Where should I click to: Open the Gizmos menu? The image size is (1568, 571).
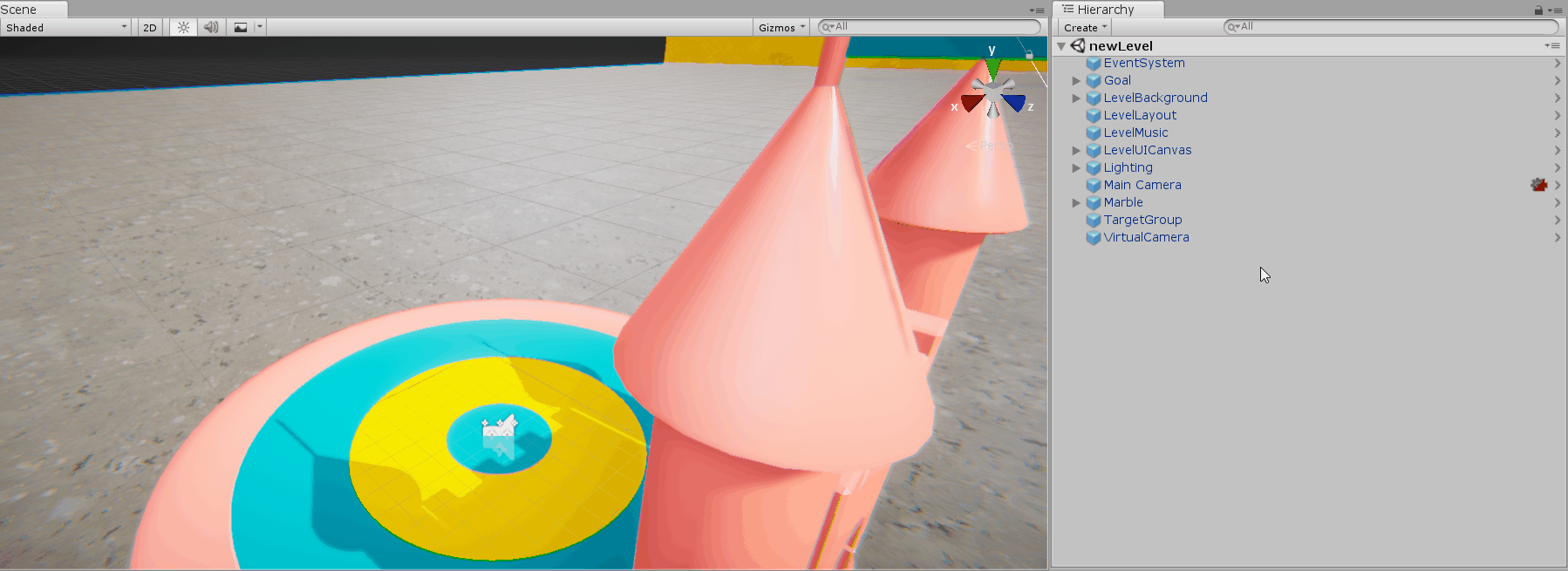click(x=781, y=27)
